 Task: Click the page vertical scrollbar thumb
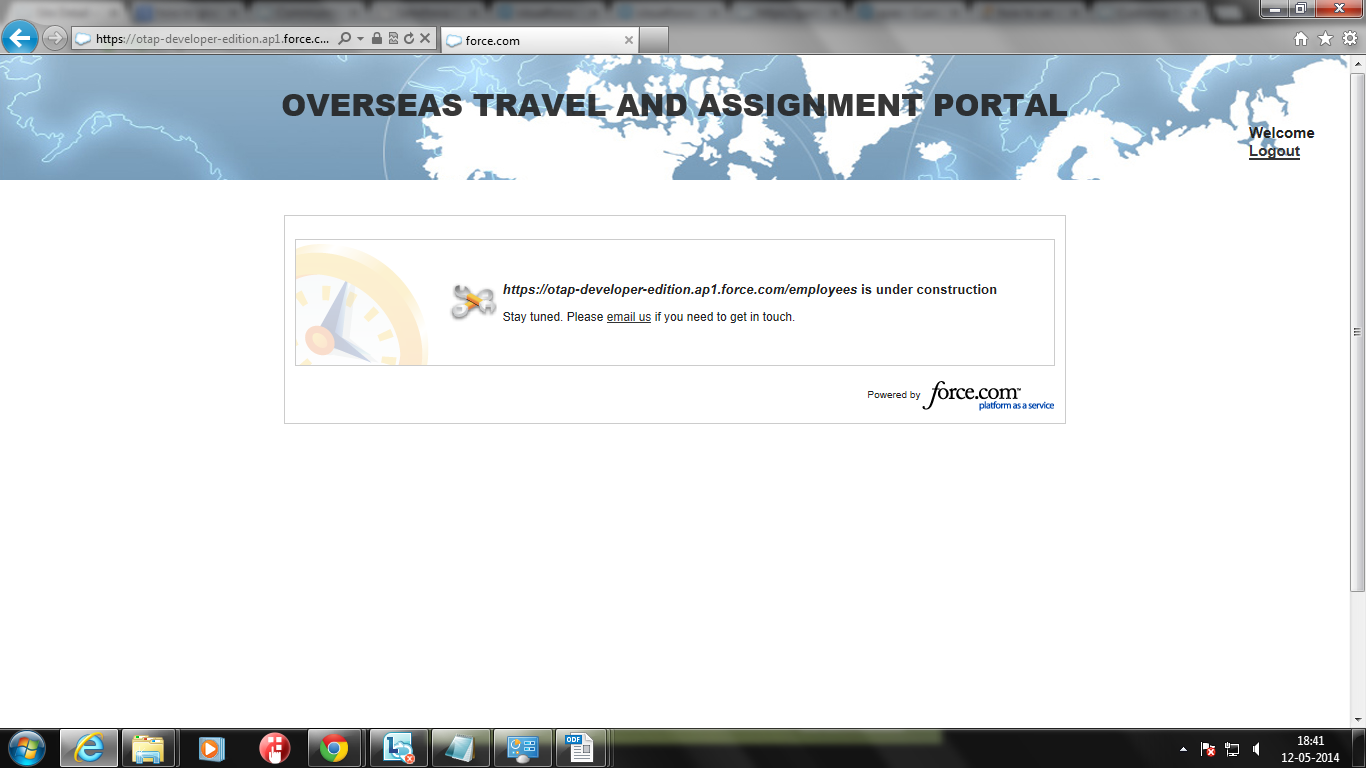pos(1357,332)
